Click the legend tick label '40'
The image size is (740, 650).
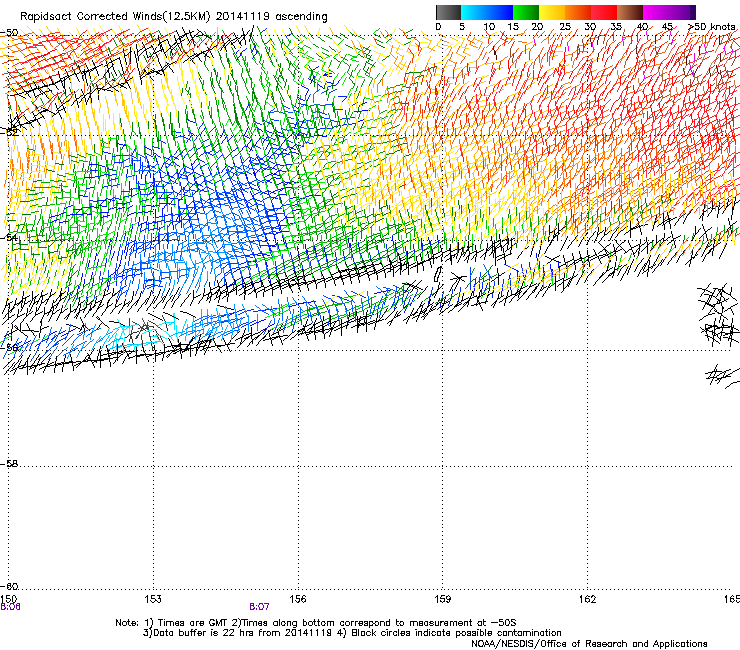(642, 27)
